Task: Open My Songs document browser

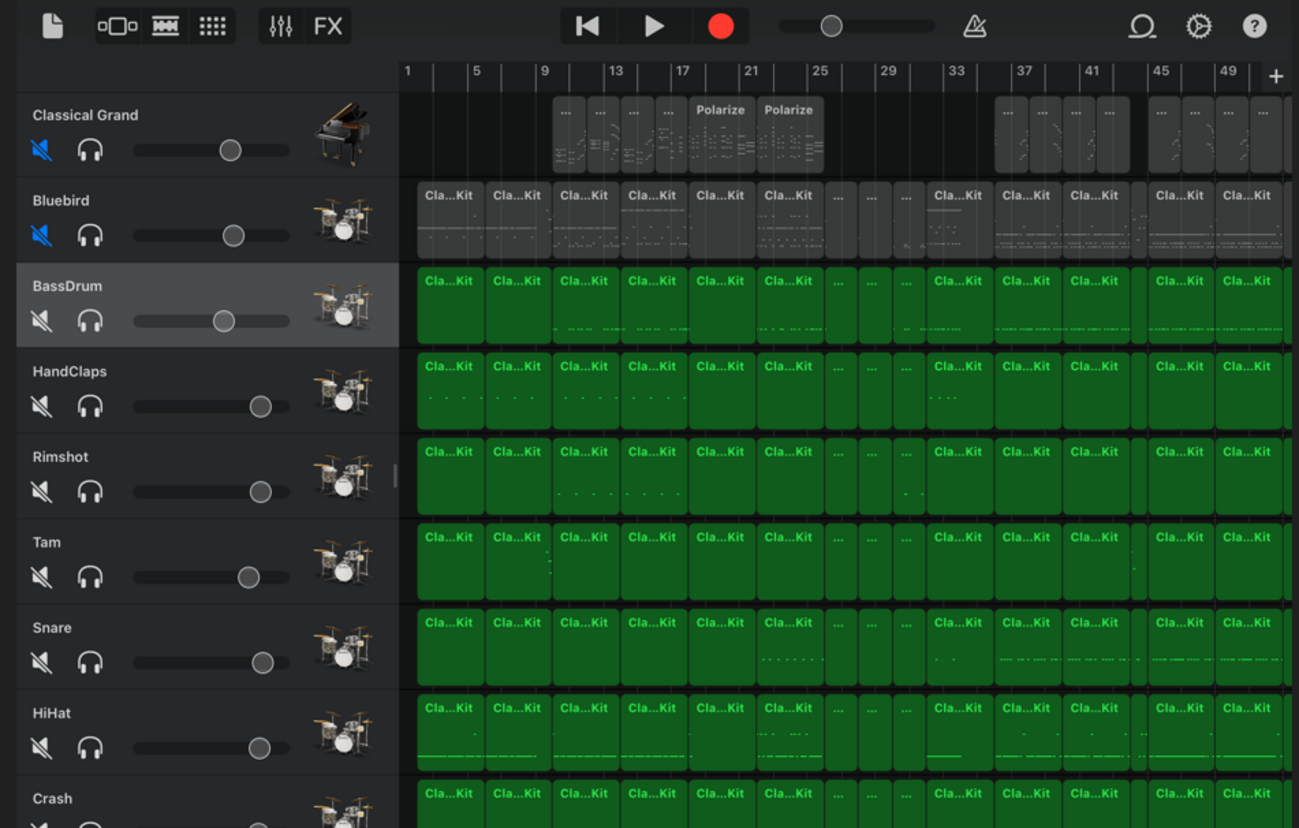Action: (x=52, y=26)
